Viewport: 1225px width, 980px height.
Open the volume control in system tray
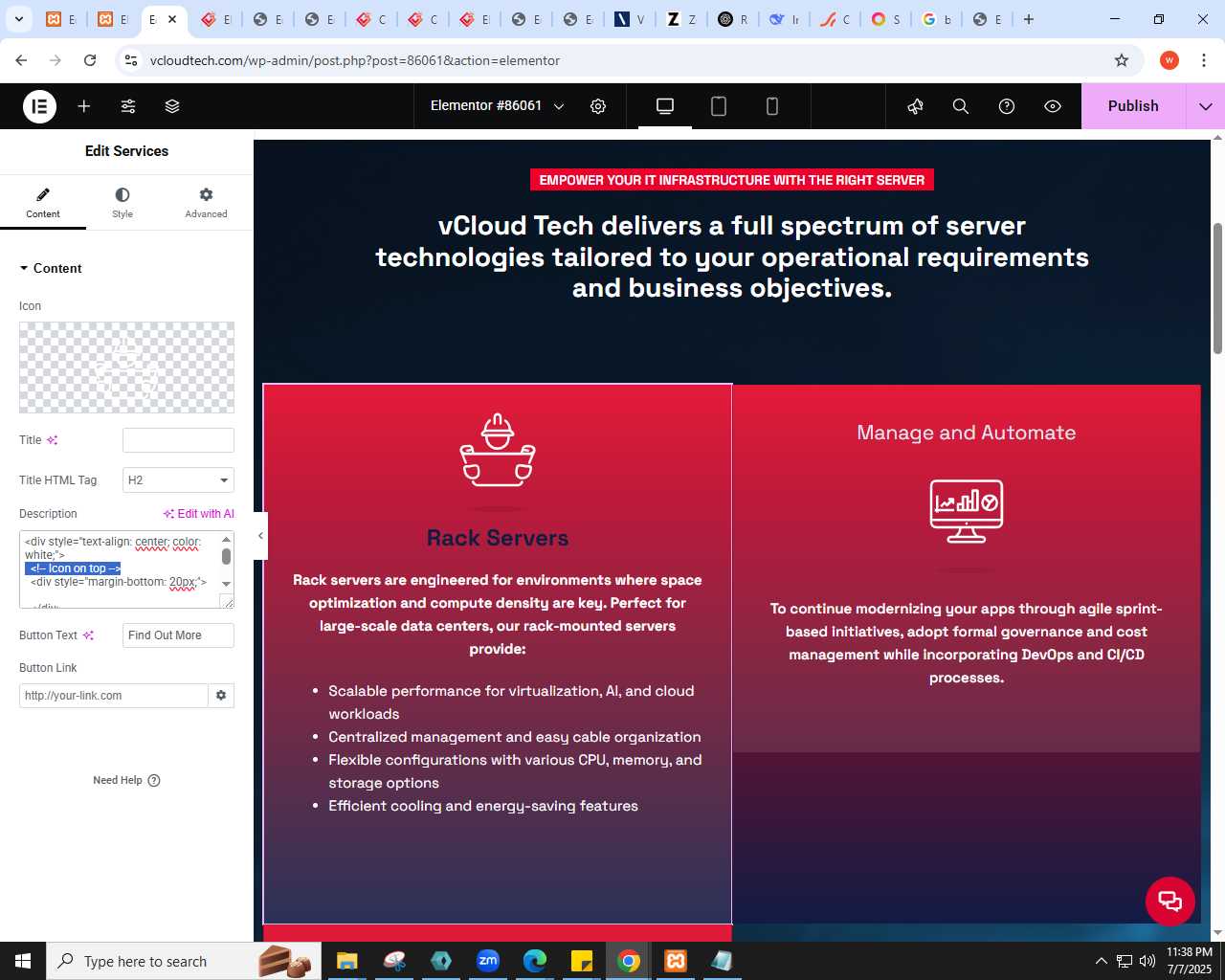1147,961
